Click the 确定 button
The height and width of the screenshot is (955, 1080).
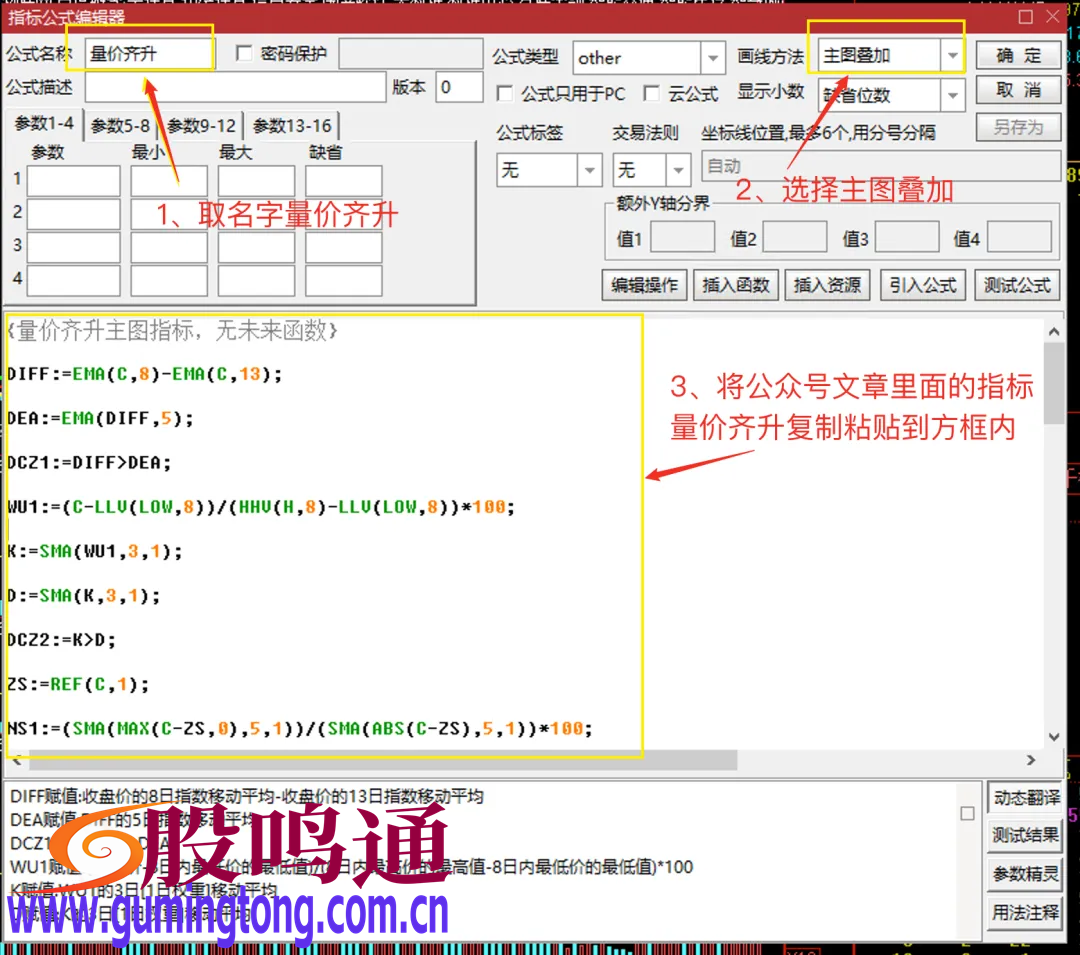[x=1016, y=55]
